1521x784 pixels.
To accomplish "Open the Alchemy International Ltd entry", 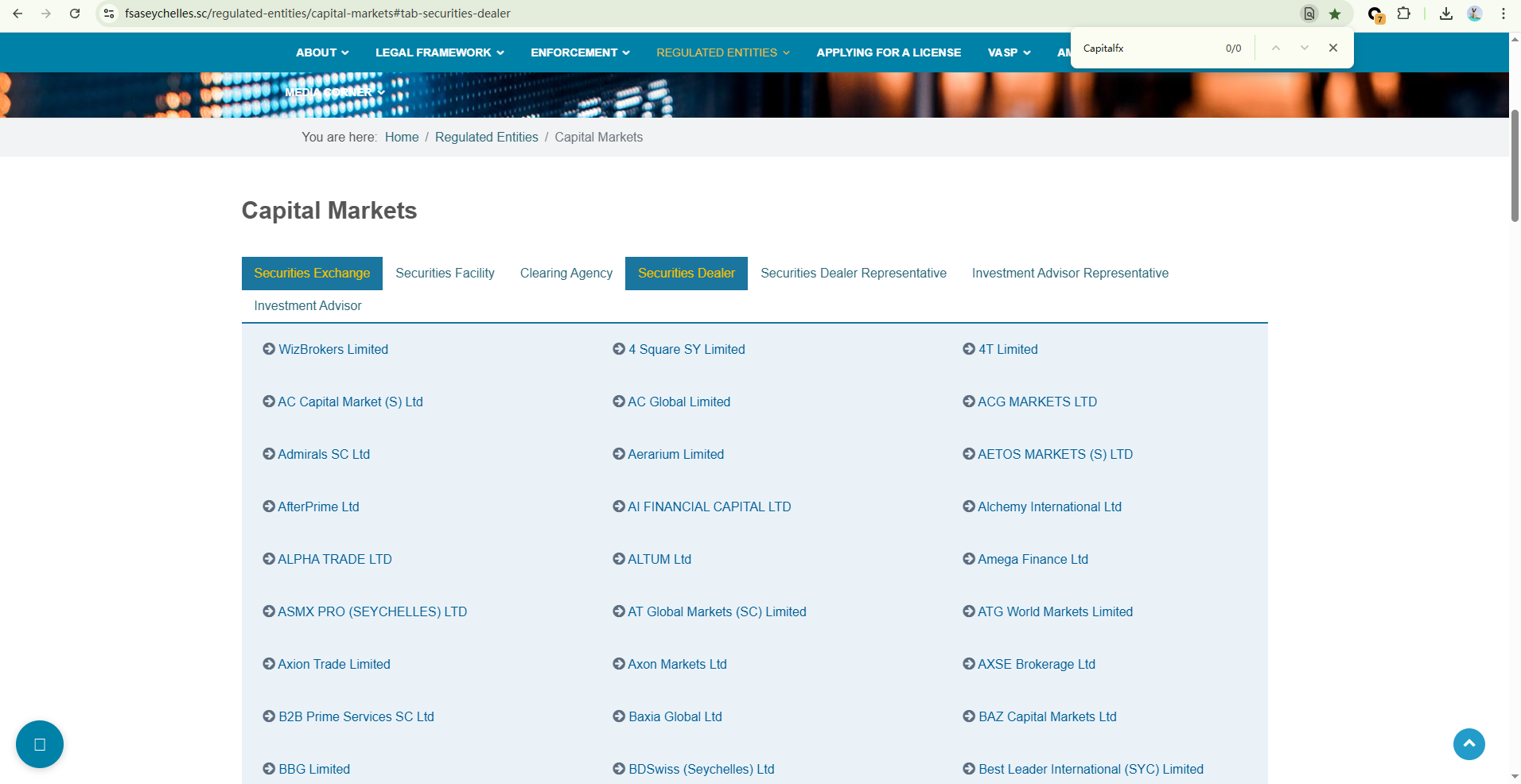I will [1049, 506].
